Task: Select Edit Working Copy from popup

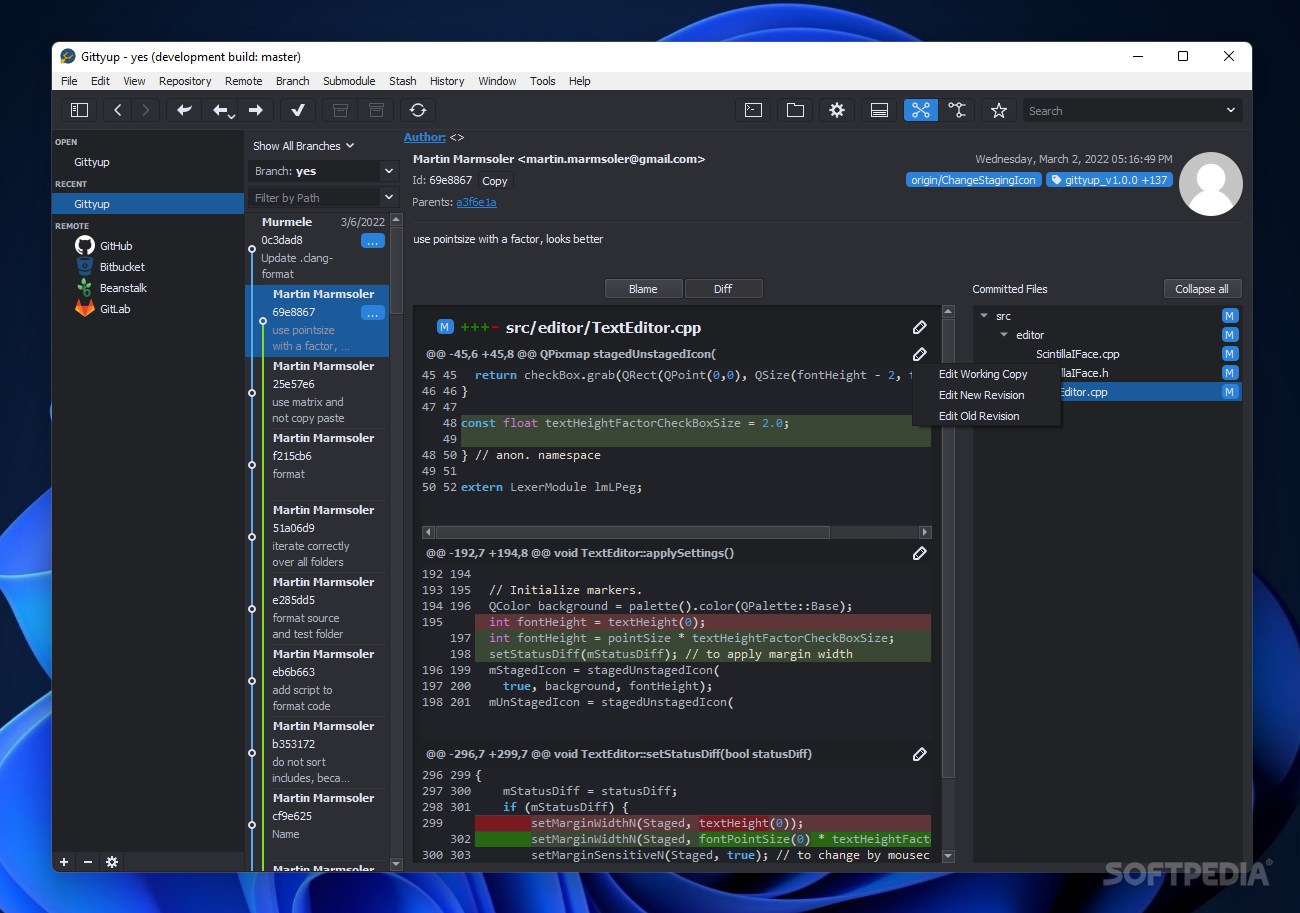Action: point(983,374)
